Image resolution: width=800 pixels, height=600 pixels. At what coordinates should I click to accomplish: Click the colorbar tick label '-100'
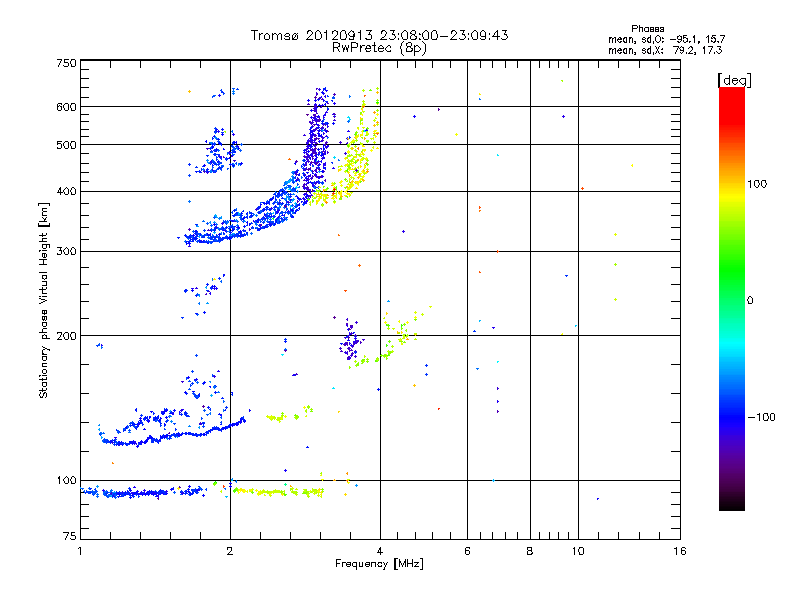coord(761,417)
